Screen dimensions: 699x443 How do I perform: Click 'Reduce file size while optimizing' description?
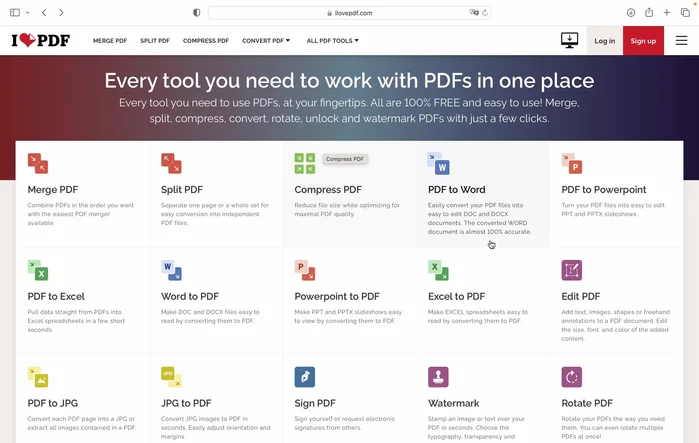pos(347,209)
